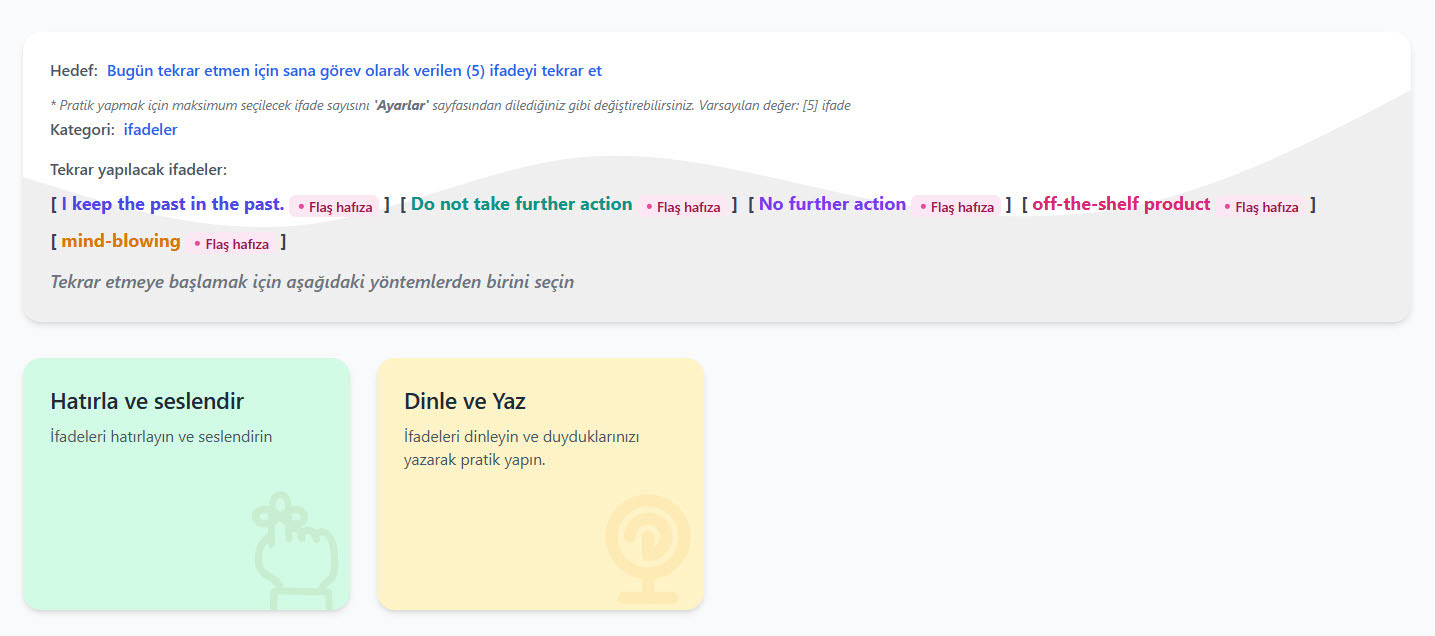Click 'Flaş hafıza' badge after 'mind-blowing'
Image resolution: width=1435 pixels, height=636 pixels.
coord(230,244)
